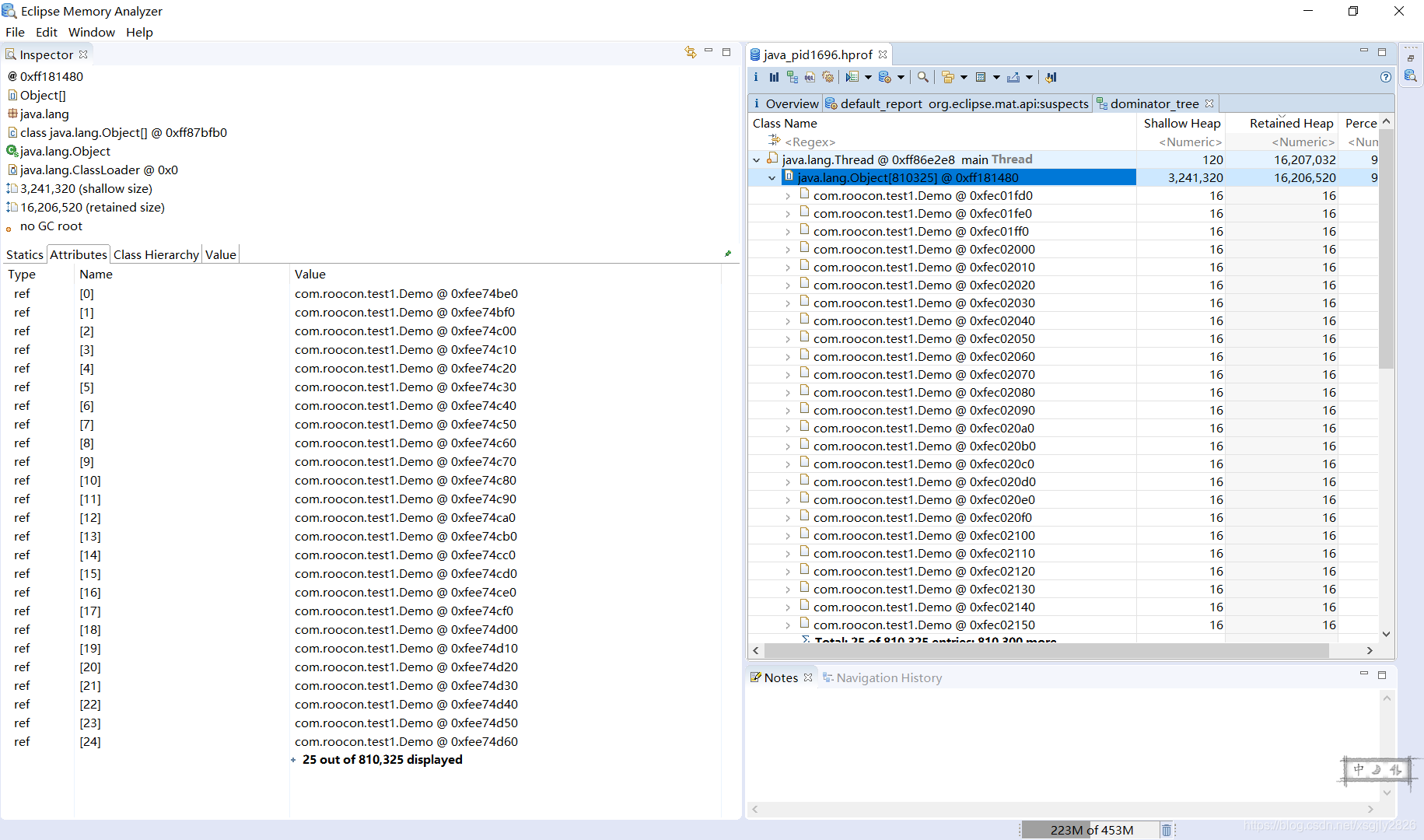Open the Edit menu
Viewport: 1424px width, 840px height.
47,32
